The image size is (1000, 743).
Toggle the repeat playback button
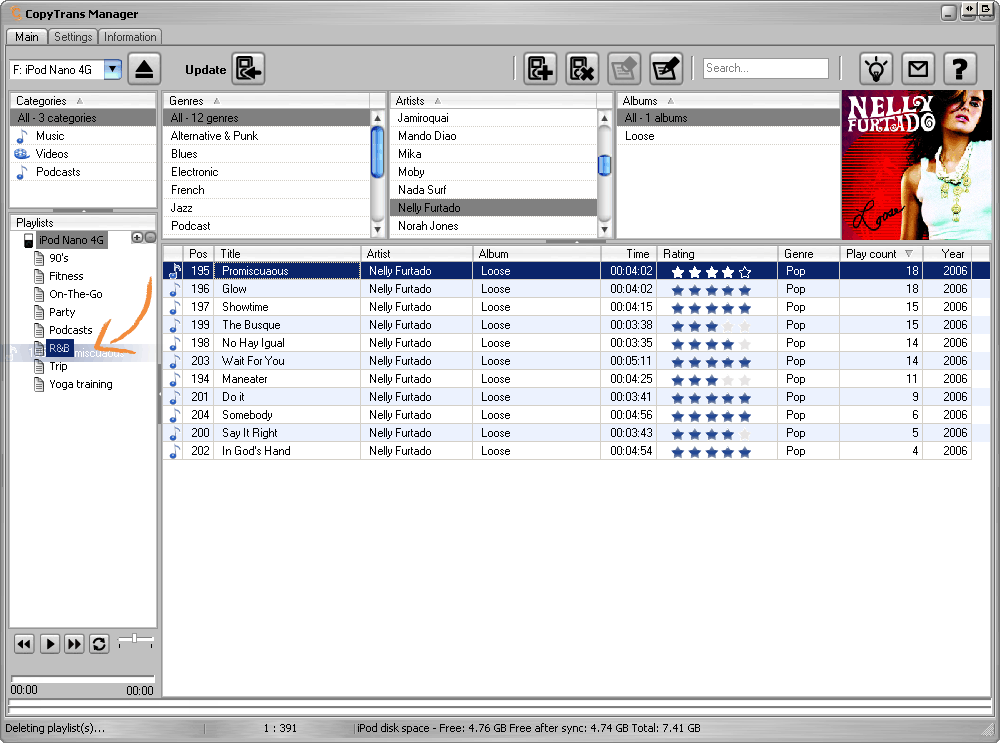tap(99, 644)
